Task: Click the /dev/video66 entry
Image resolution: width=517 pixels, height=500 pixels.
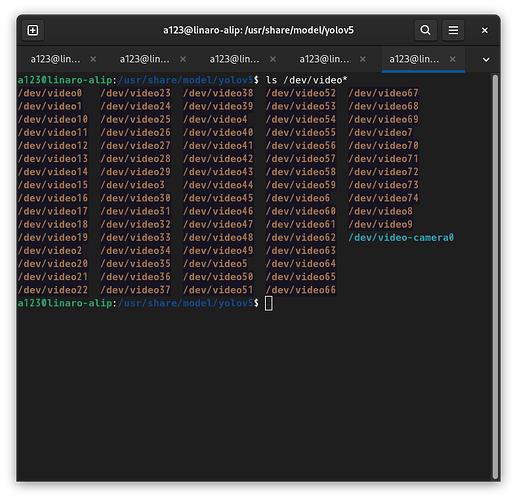Action: (x=301, y=290)
